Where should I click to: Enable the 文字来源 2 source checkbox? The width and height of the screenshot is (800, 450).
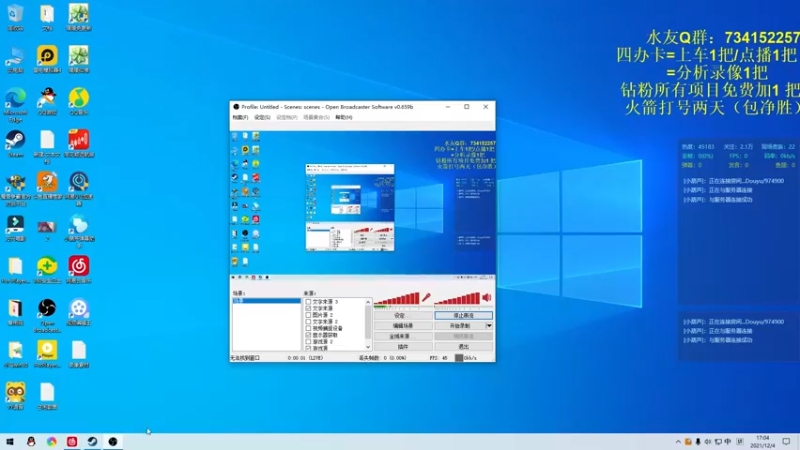[x=308, y=321]
